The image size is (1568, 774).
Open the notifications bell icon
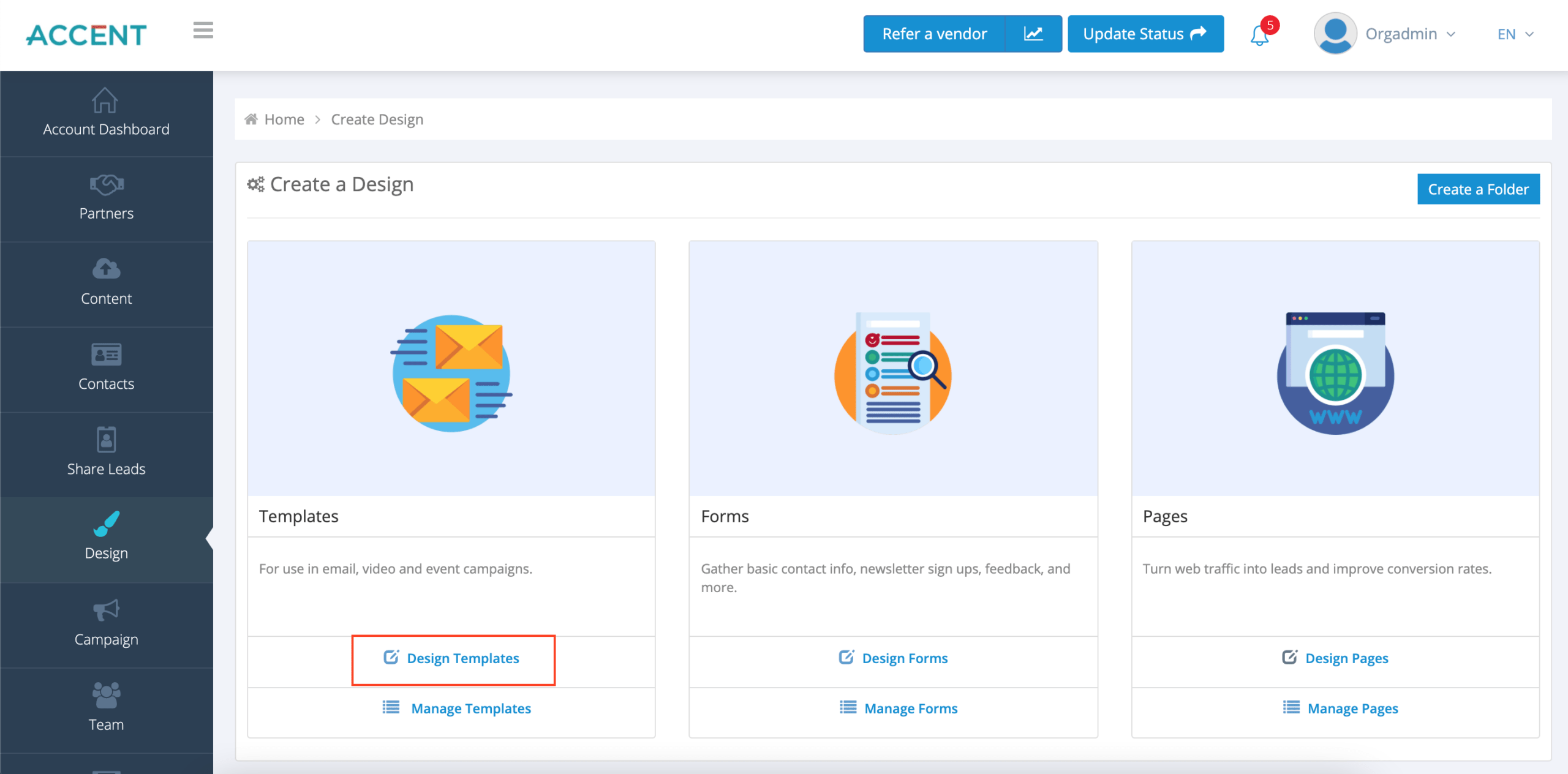tap(1259, 35)
